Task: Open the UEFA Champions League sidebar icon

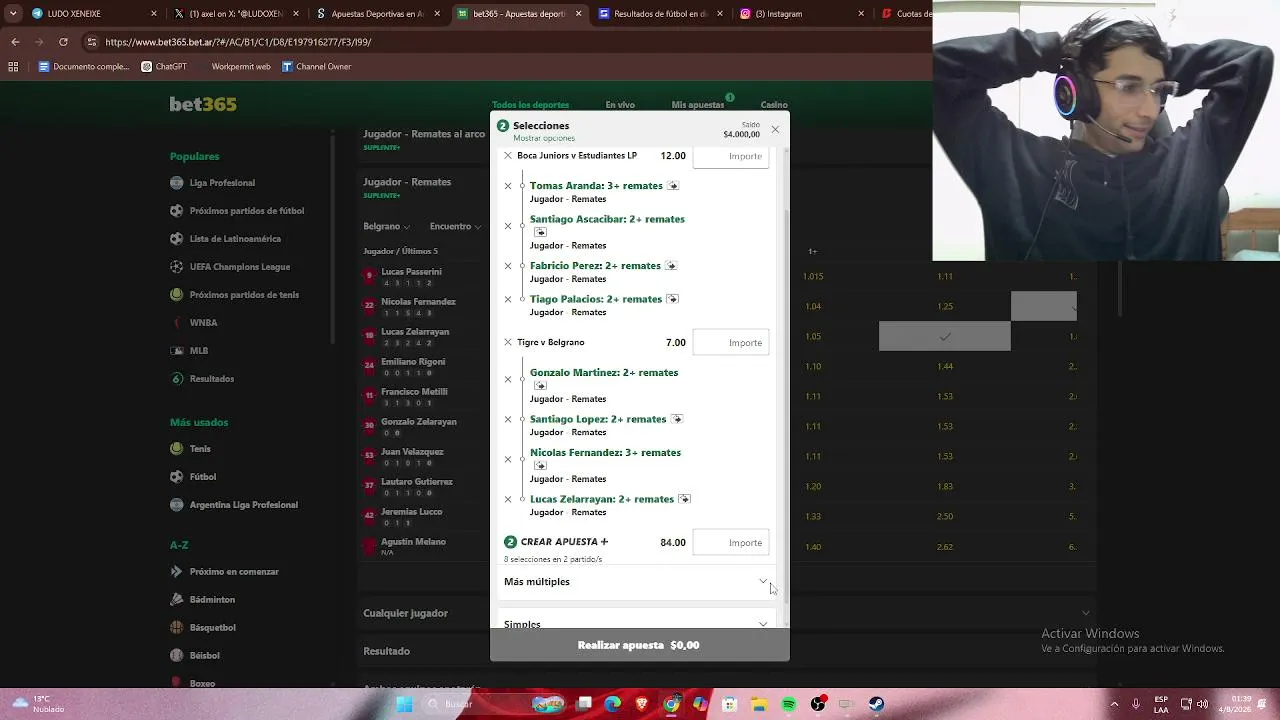Action: pos(177,267)
